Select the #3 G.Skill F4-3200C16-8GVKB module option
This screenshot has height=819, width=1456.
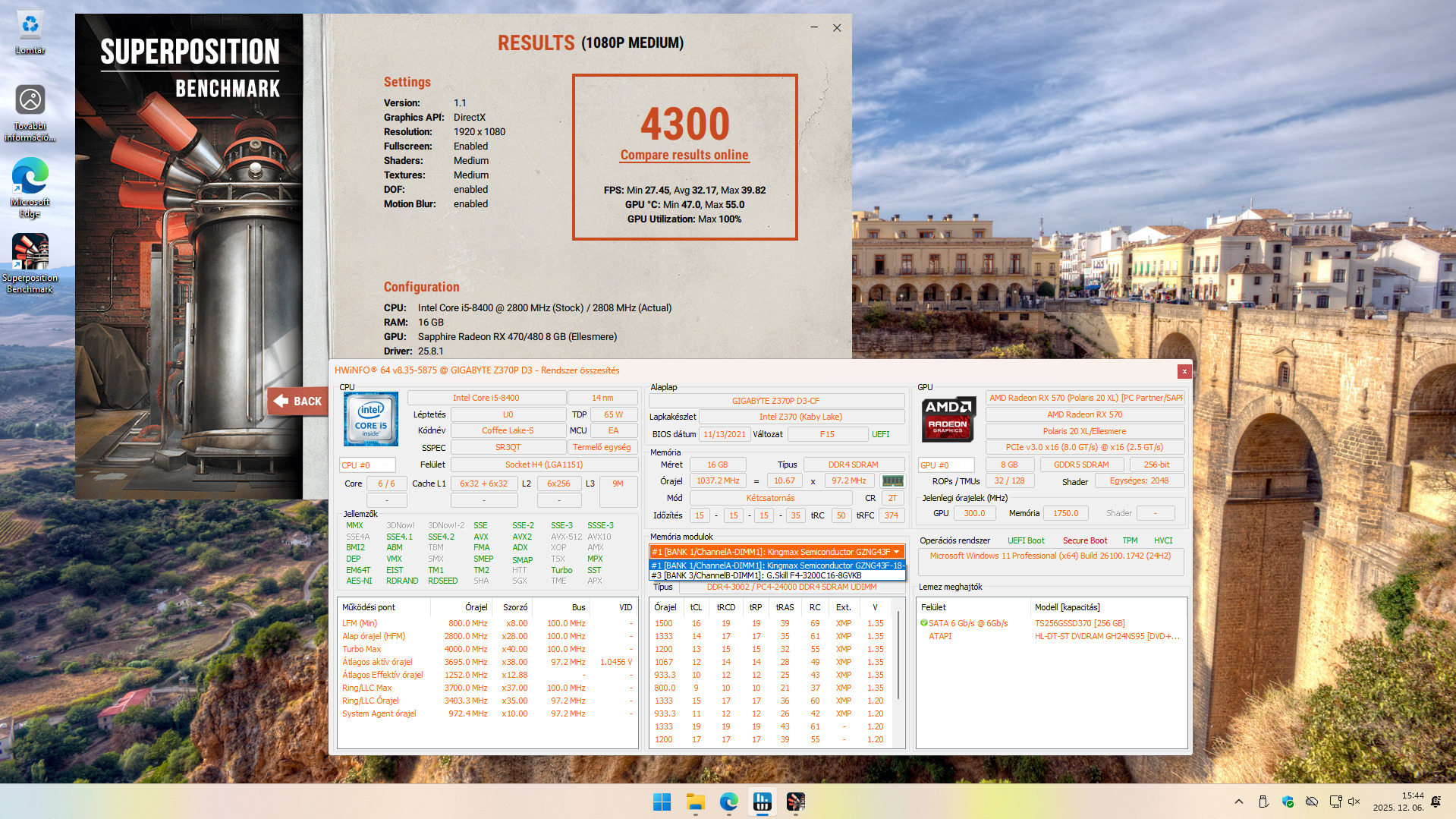coord(777,575)
